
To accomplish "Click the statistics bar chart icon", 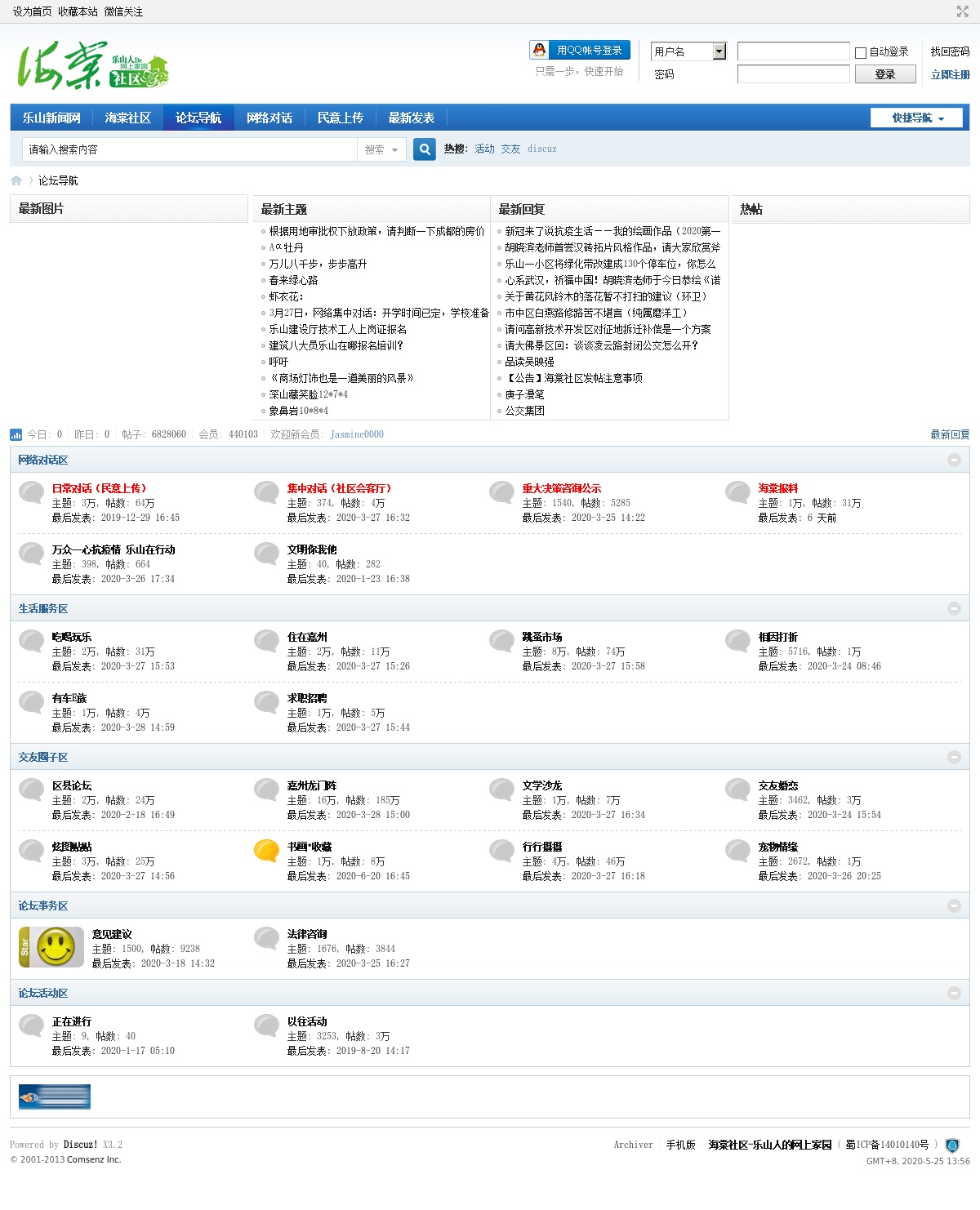I will click(16, 434).
